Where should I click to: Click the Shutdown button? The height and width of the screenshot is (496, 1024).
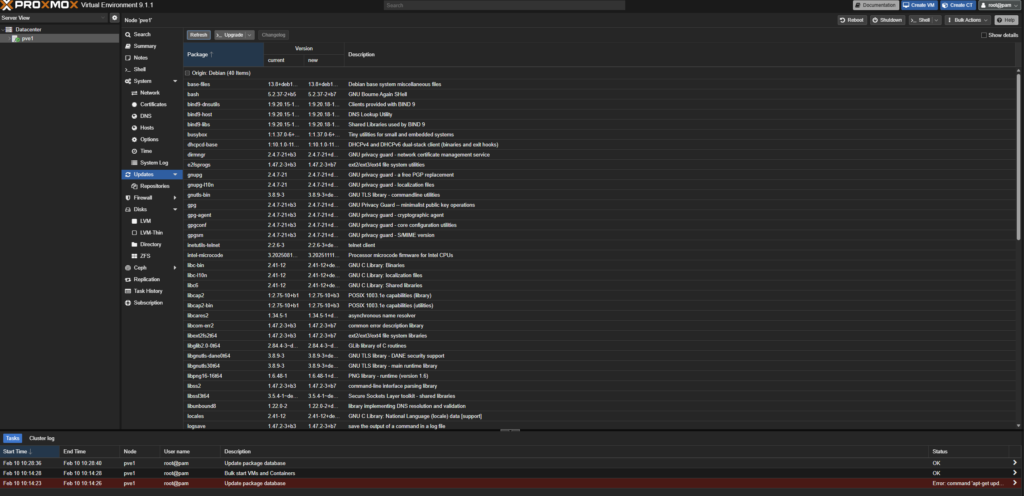click(x=888, y=20)
